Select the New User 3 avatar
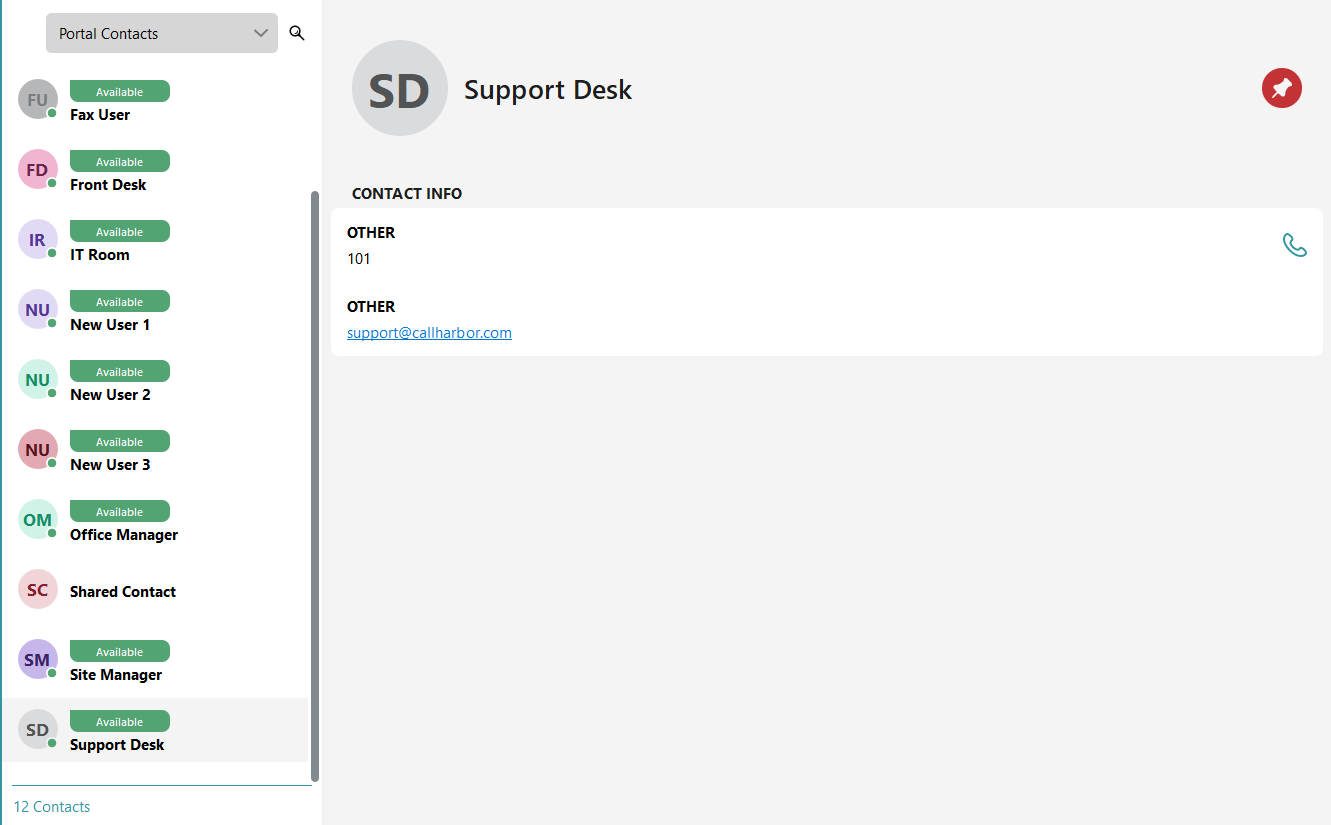 point(38,449)
